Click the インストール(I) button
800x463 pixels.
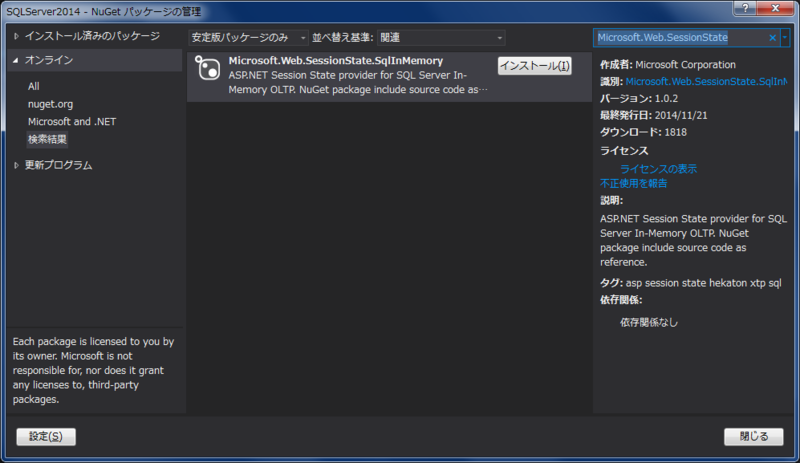(535, 66)
